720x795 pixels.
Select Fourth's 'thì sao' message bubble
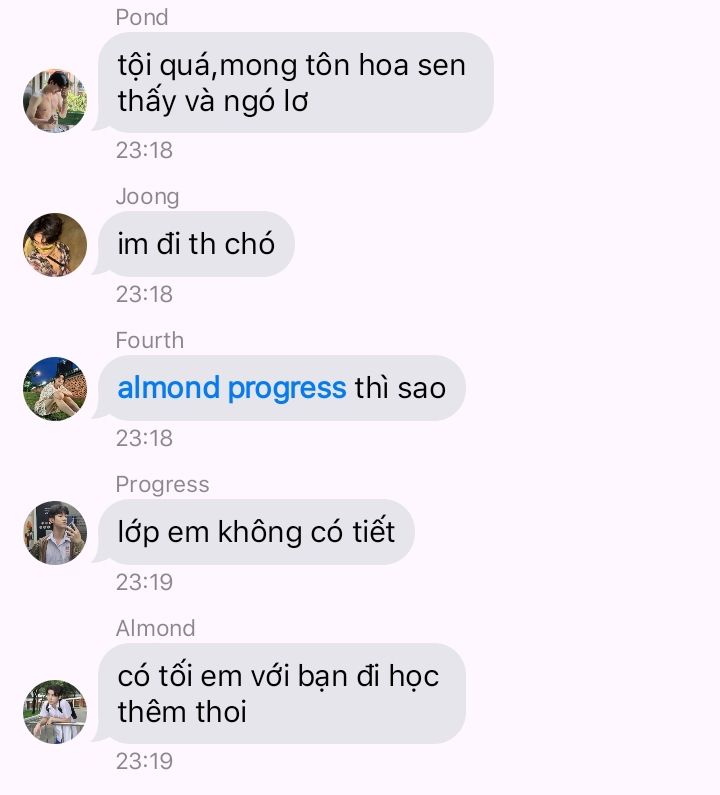coord(281,388)
